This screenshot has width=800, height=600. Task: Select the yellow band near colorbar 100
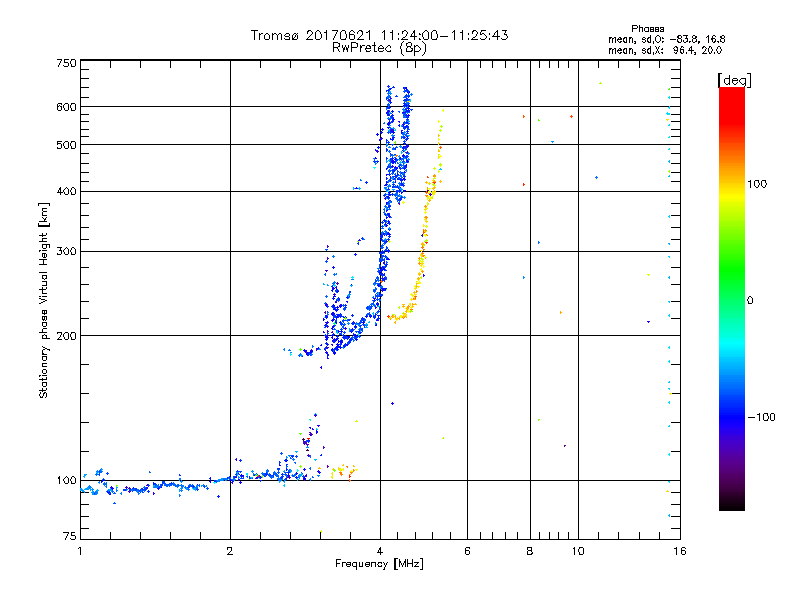[731, 184]
